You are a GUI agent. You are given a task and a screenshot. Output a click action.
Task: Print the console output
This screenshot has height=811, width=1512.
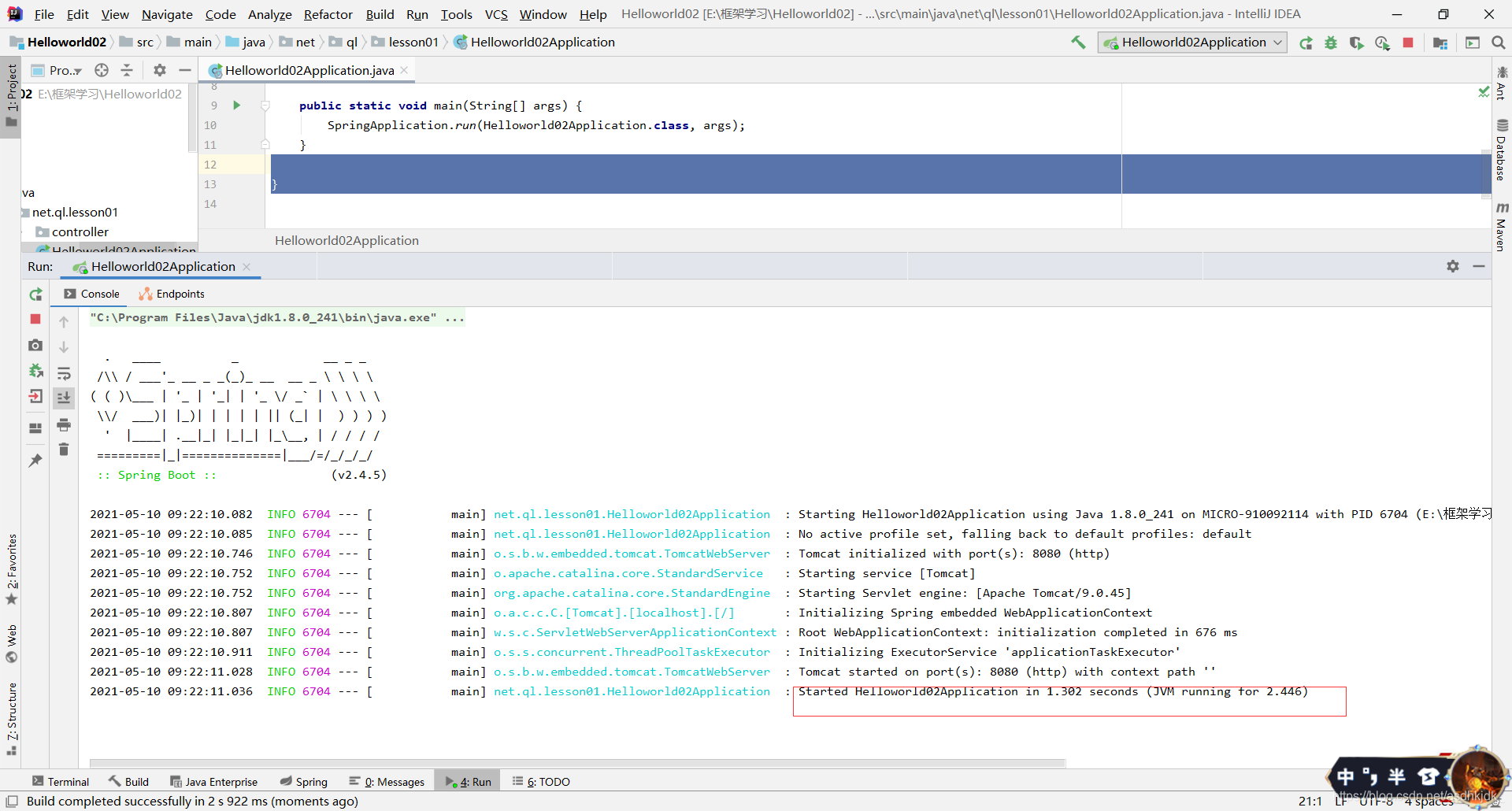[x=64, y=425]
